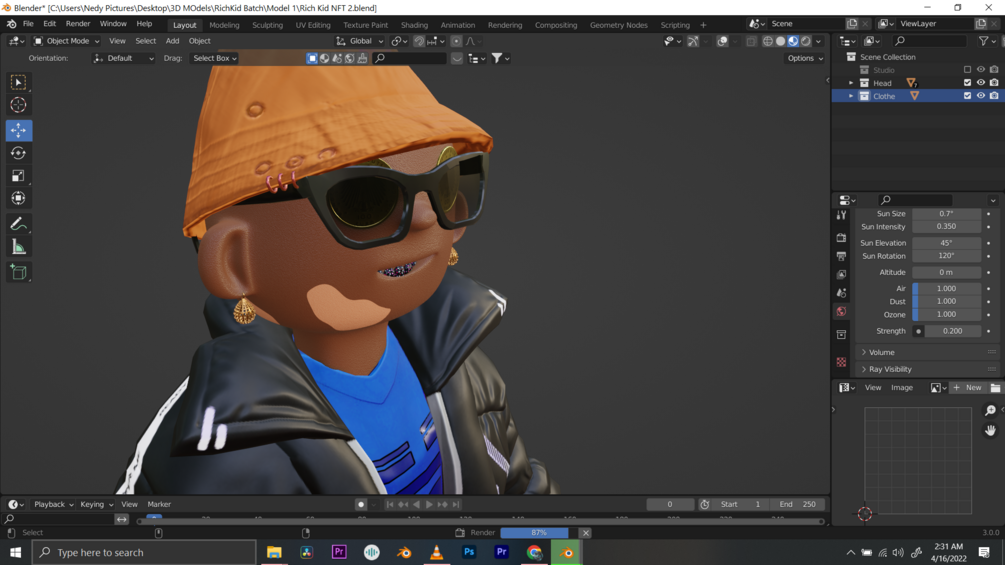The width and height of the screenshot is (1005, 565).
Task: Open the Options dropdown
Action: pyautogui.click(x=805, y=58)
